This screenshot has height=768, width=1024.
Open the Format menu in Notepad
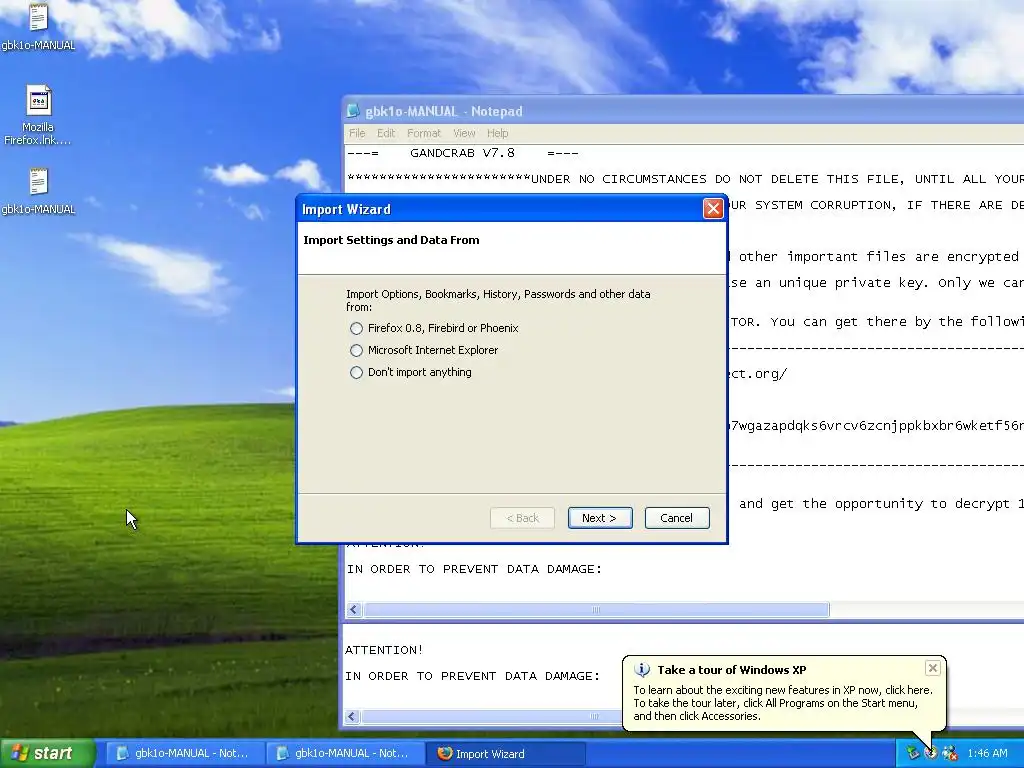tap(424, 133)
